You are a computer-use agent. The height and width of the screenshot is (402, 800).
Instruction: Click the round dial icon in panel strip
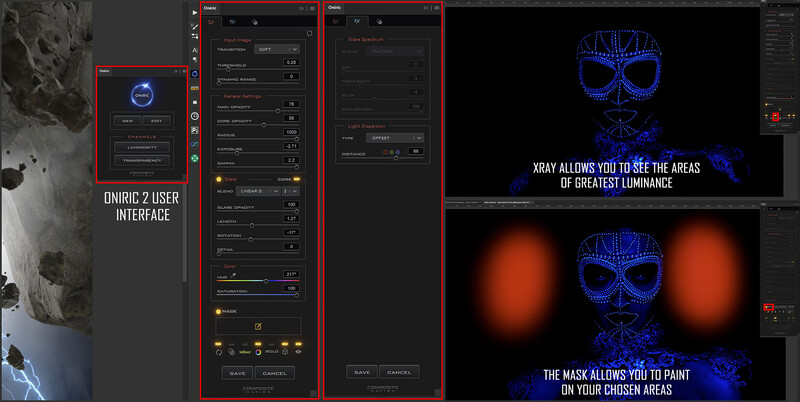[x=195, y=116]
